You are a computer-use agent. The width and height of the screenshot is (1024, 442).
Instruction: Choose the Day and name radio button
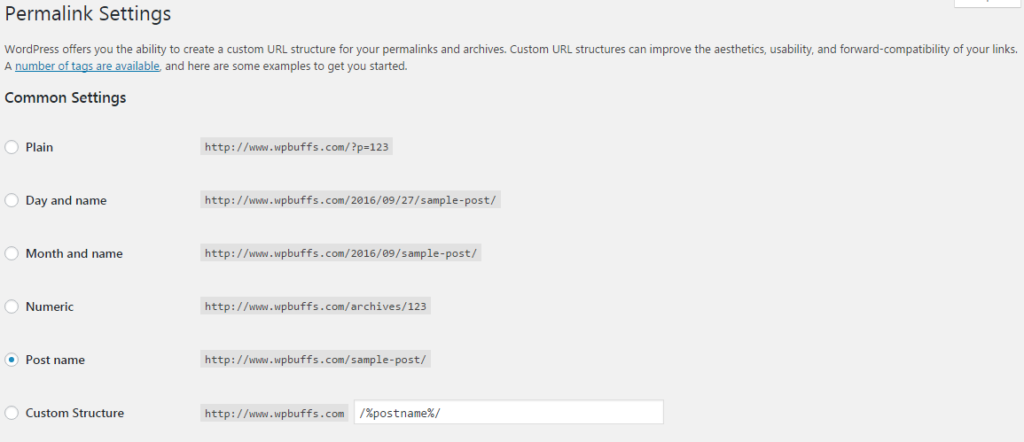click(x=12, y=200)
